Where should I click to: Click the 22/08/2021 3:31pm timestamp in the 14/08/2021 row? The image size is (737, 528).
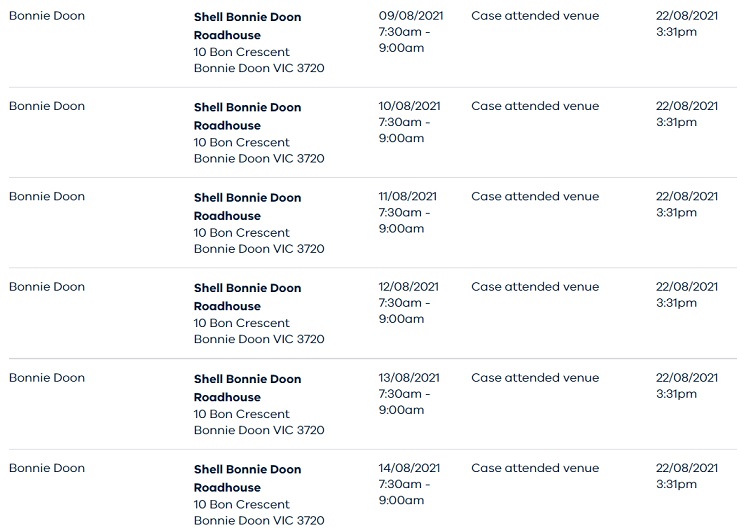coord(686,475)
